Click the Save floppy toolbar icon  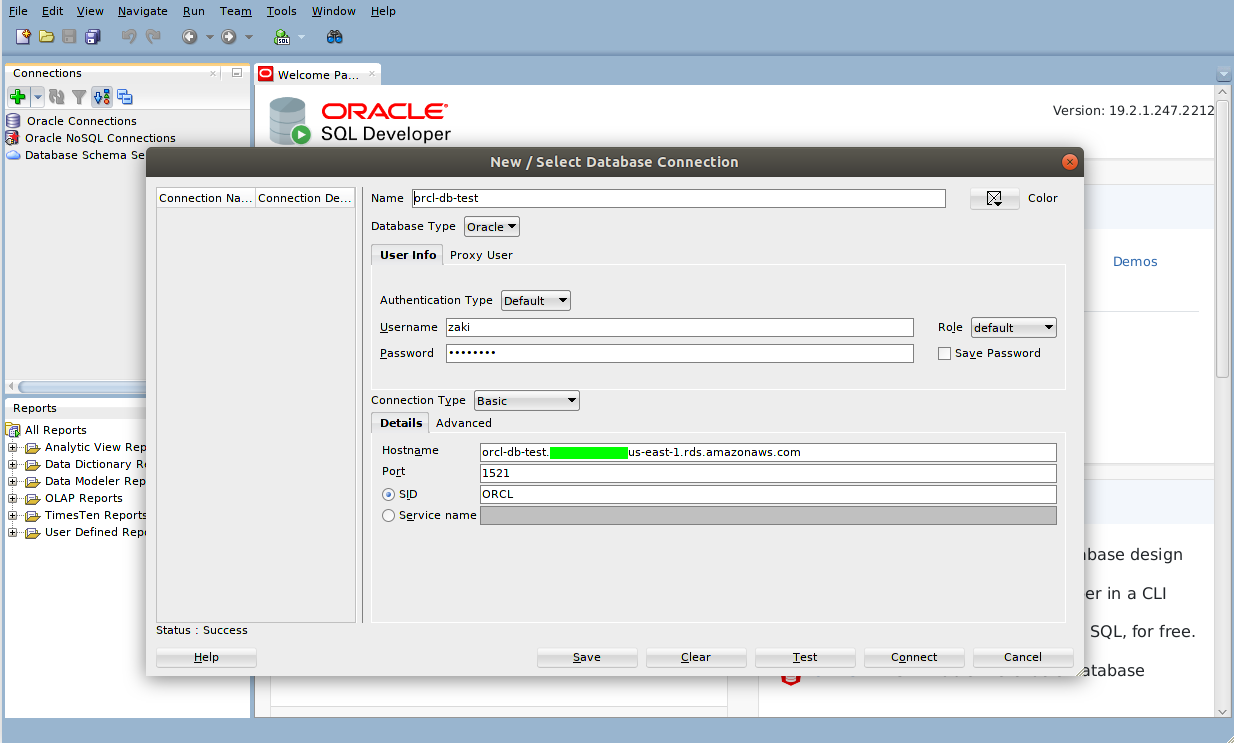[69, 37]
